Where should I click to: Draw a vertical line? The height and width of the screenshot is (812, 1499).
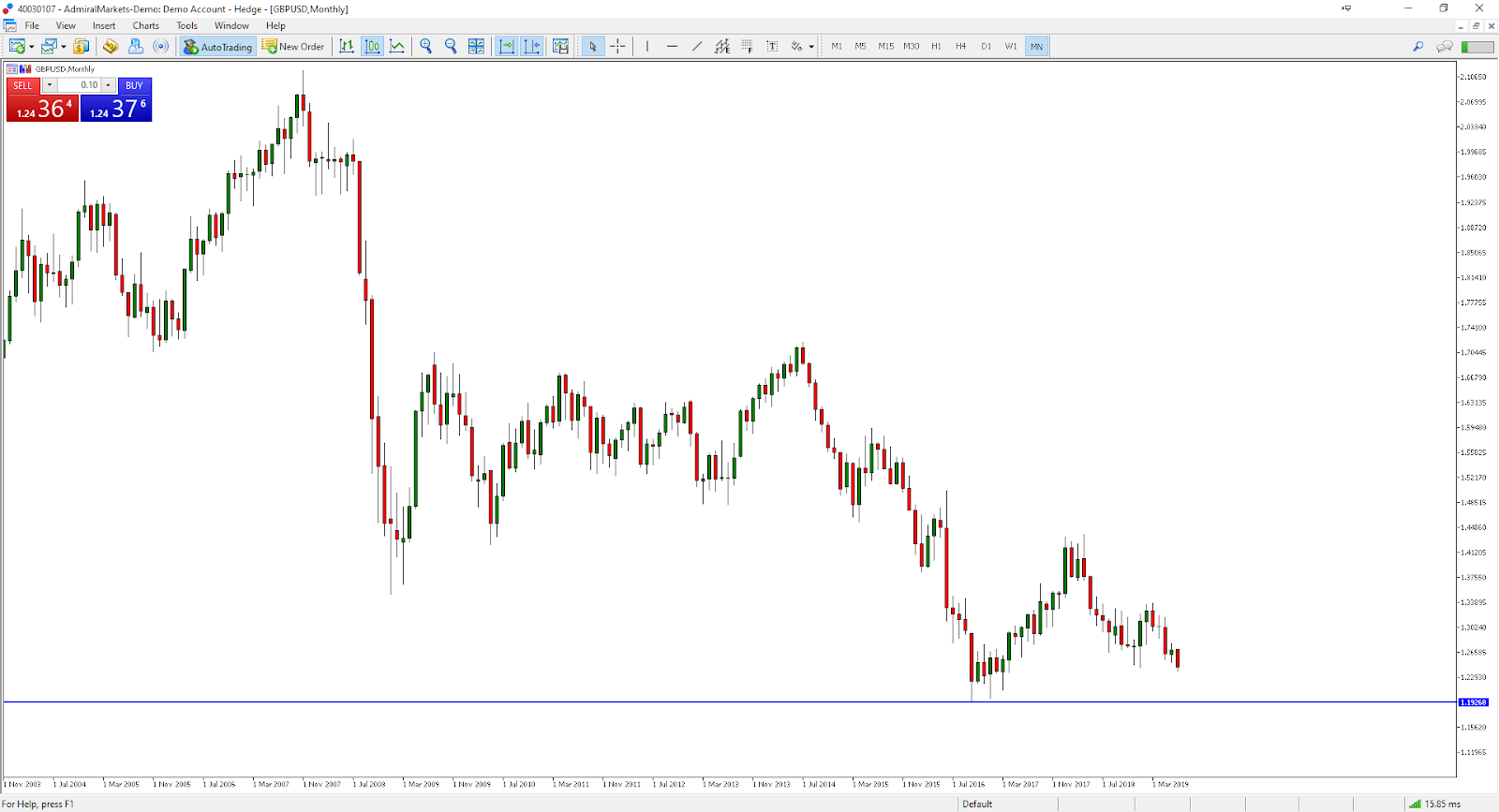tap(646, 46)
